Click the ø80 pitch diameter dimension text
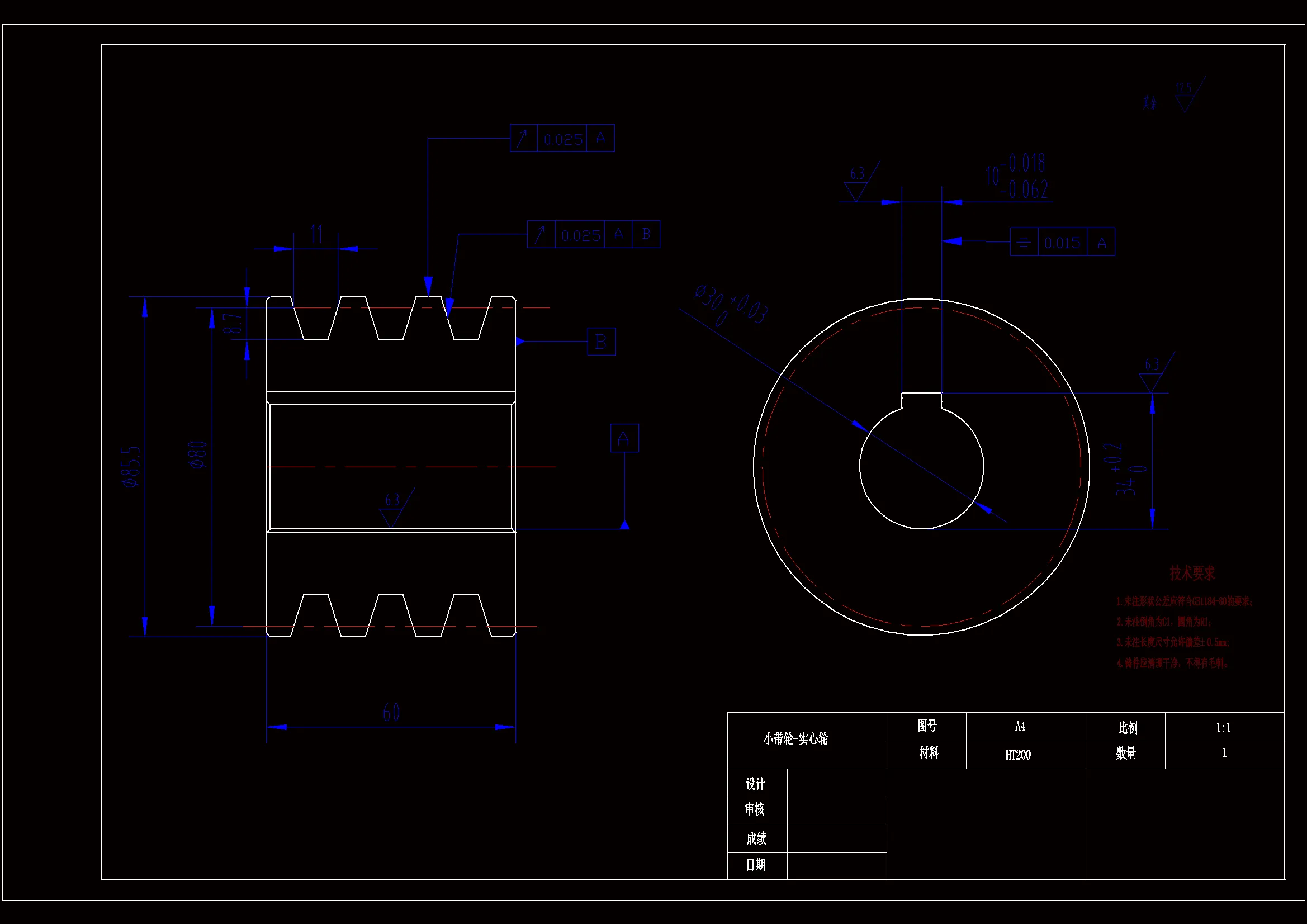This screenshot has height=924, width=1307. [198, 454]
